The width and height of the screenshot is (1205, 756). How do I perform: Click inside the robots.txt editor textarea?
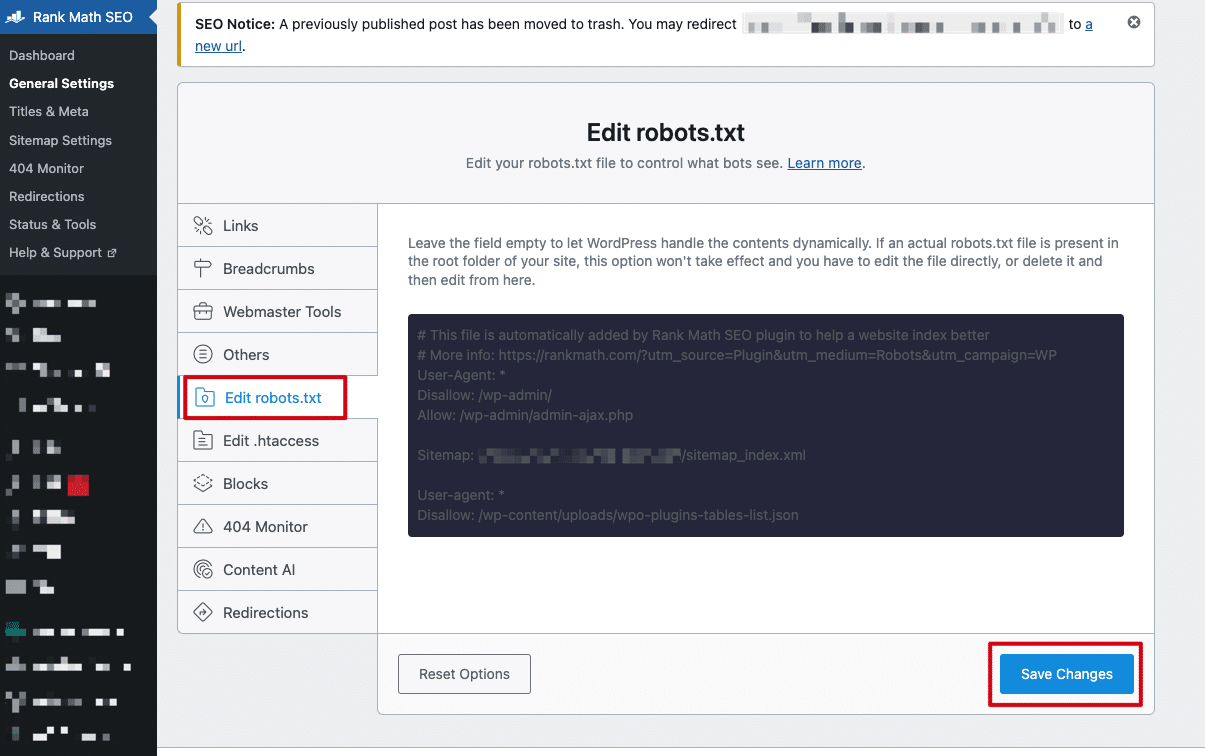click(x=766, y=425)
